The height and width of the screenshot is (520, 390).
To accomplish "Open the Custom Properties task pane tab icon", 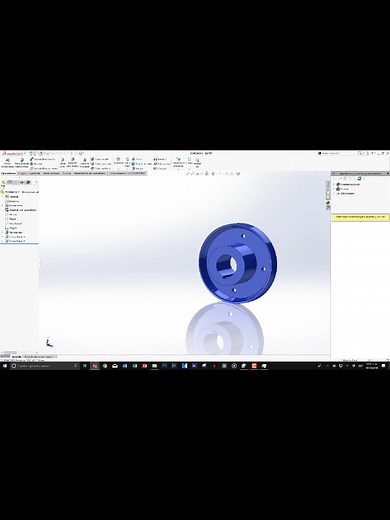I will pyautogui.click(x=328, y=208).
